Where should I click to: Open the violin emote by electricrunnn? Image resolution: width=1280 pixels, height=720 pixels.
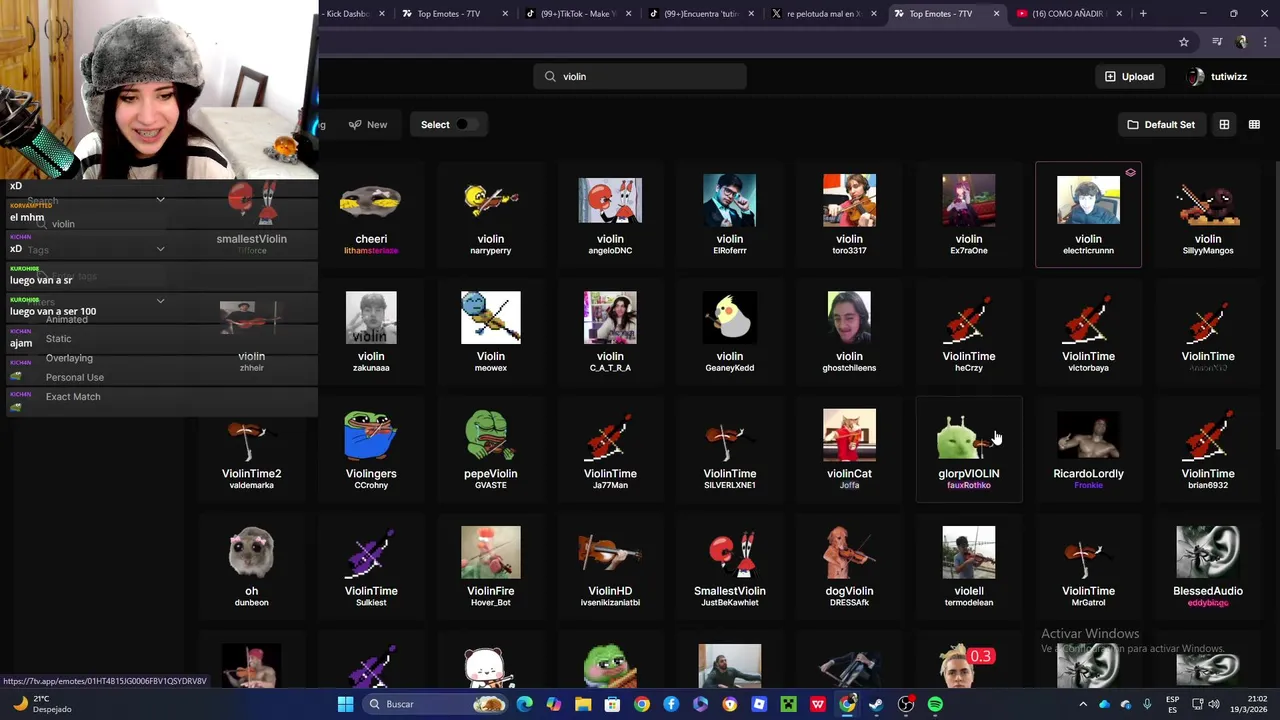click(x=1088, y=215)
